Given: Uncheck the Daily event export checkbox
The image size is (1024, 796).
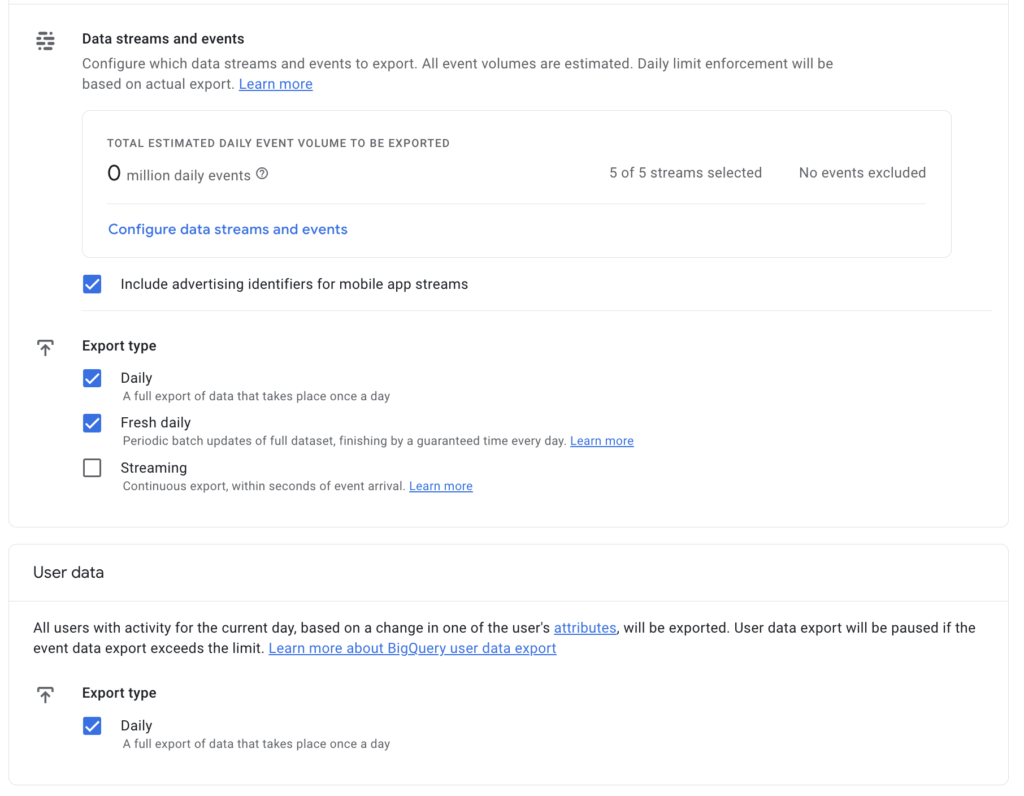Looking at the screenshot, I should [92, 378].
